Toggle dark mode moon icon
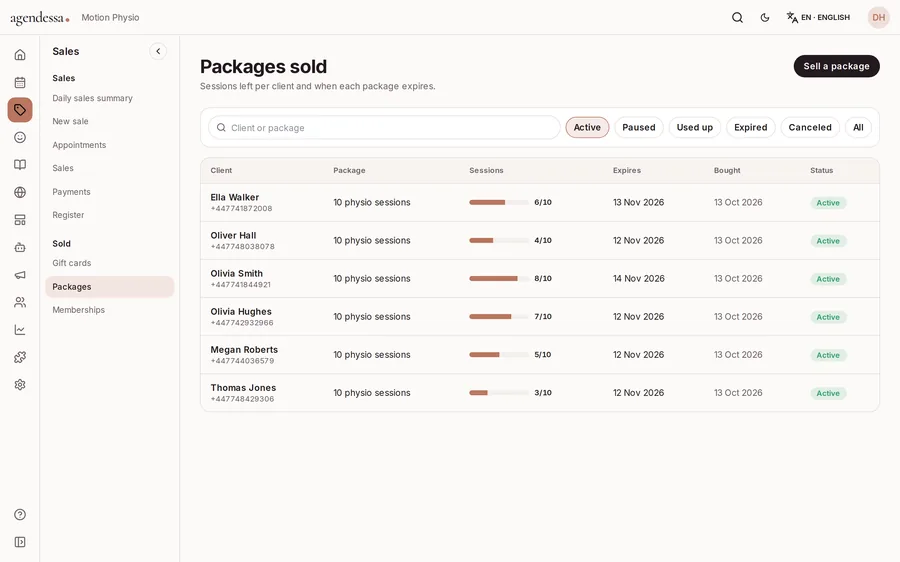 (x=765, y=17)
